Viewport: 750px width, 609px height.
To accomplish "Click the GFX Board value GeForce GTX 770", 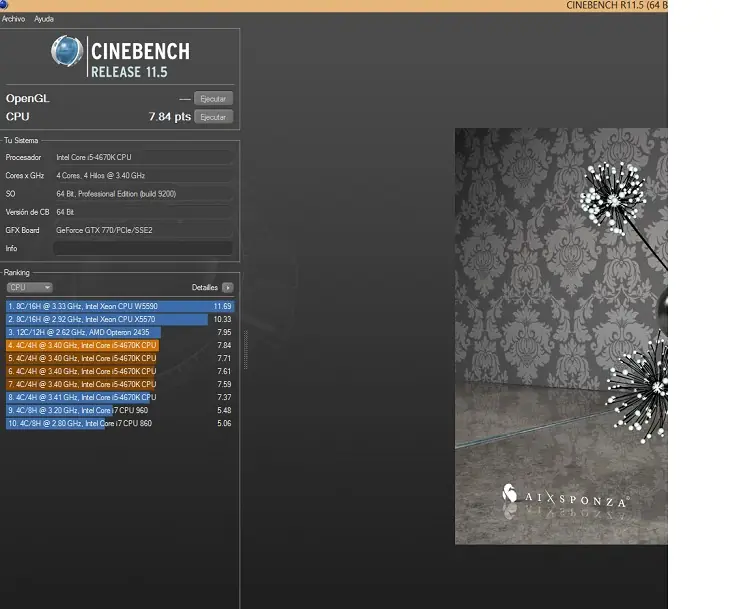I will coord(143,230).
